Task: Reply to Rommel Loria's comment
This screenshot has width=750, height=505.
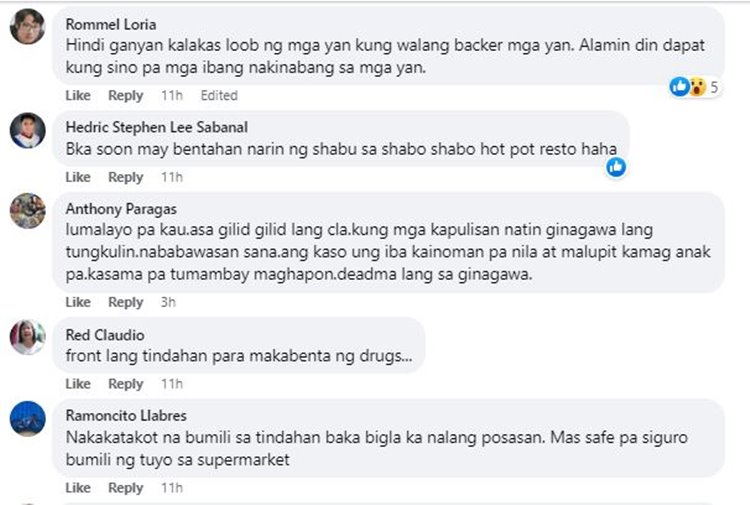Action: 126,96
